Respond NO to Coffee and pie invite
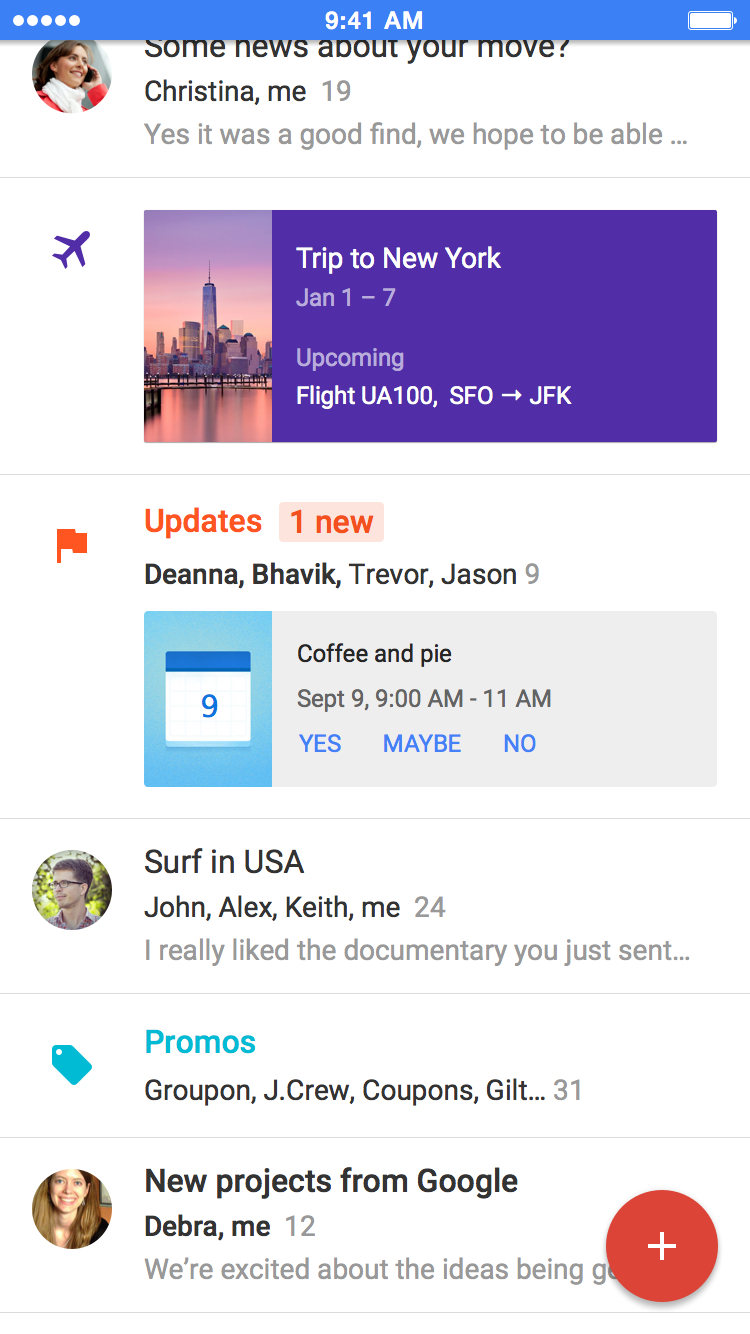 [520, 744]
